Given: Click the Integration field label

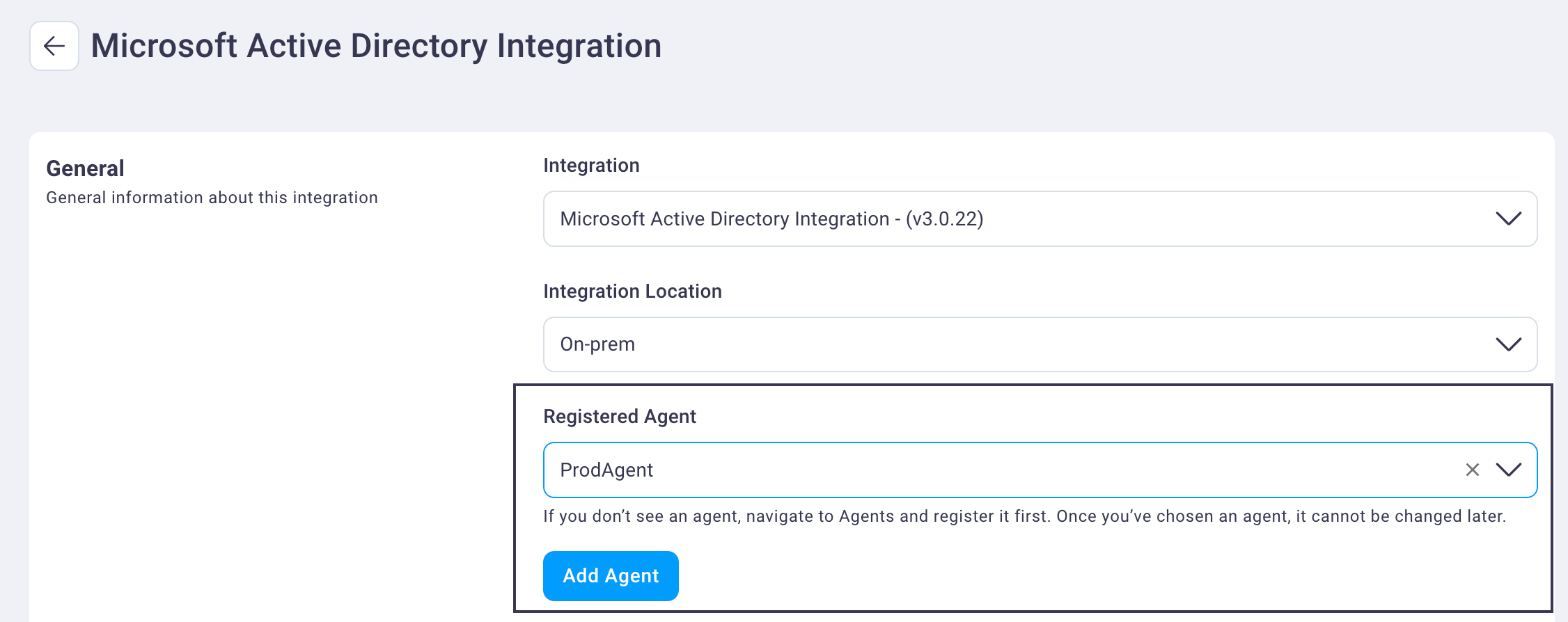Looking at the screenshot, I should tap(591, 166).
